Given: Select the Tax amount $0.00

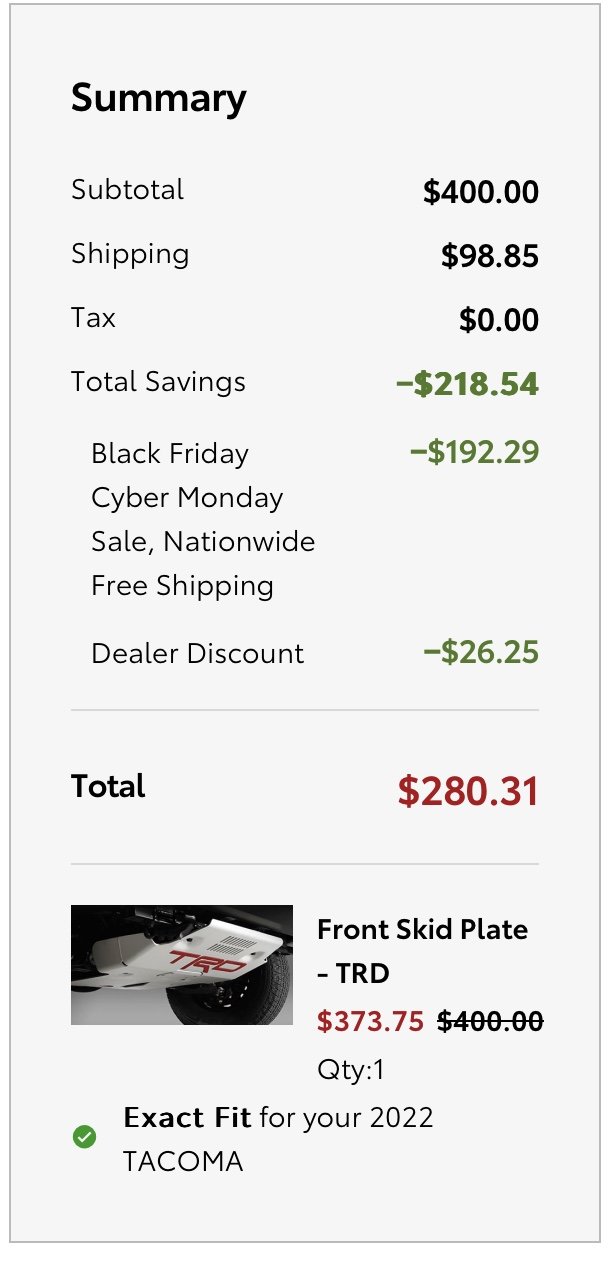Looking at the screenshot, I should (x=499, y=320).
